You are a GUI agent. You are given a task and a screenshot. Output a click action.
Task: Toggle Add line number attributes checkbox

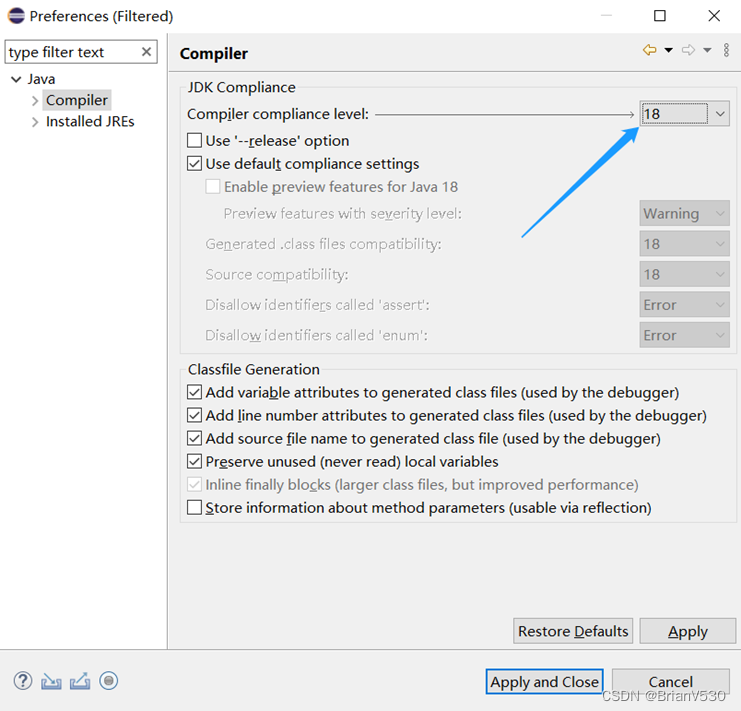click(x=194, y=415)
